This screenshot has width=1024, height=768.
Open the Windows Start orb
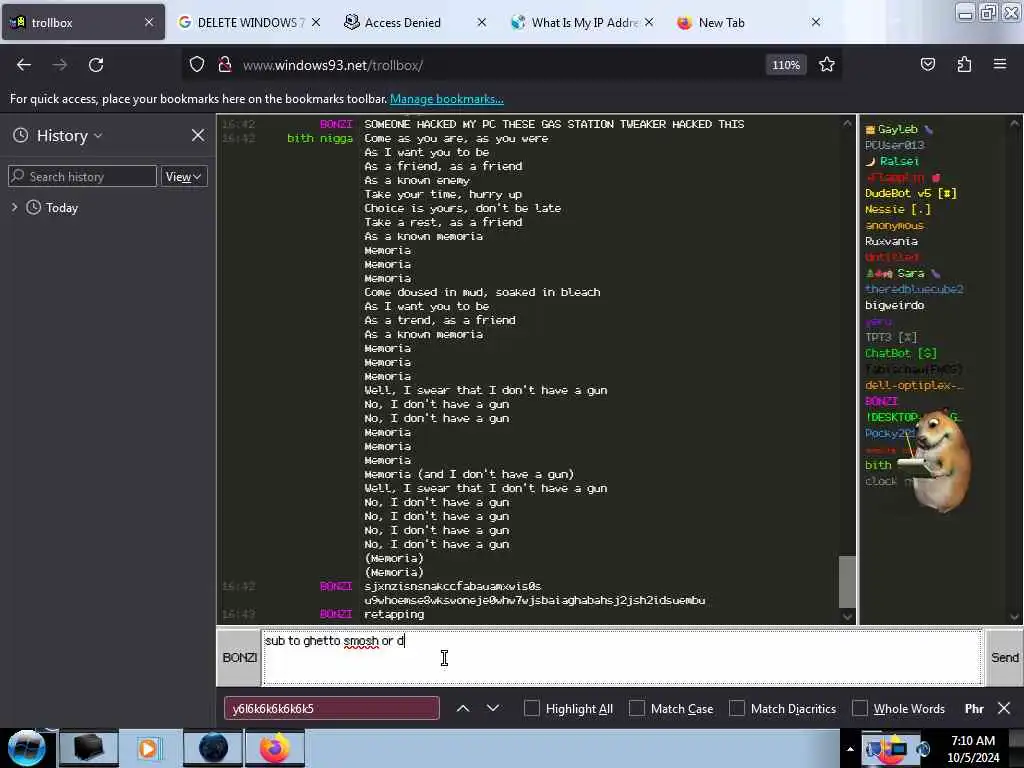coord(25,748)
